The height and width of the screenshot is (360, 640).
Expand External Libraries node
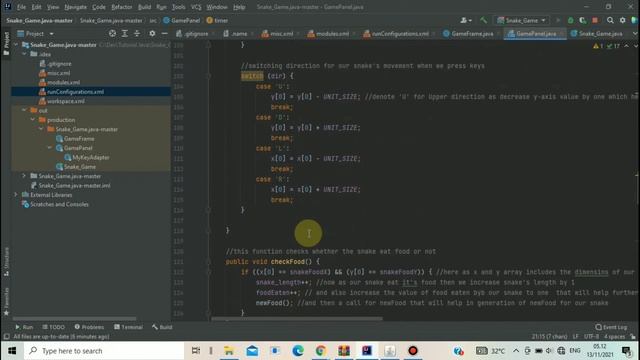tap(16, 195)
